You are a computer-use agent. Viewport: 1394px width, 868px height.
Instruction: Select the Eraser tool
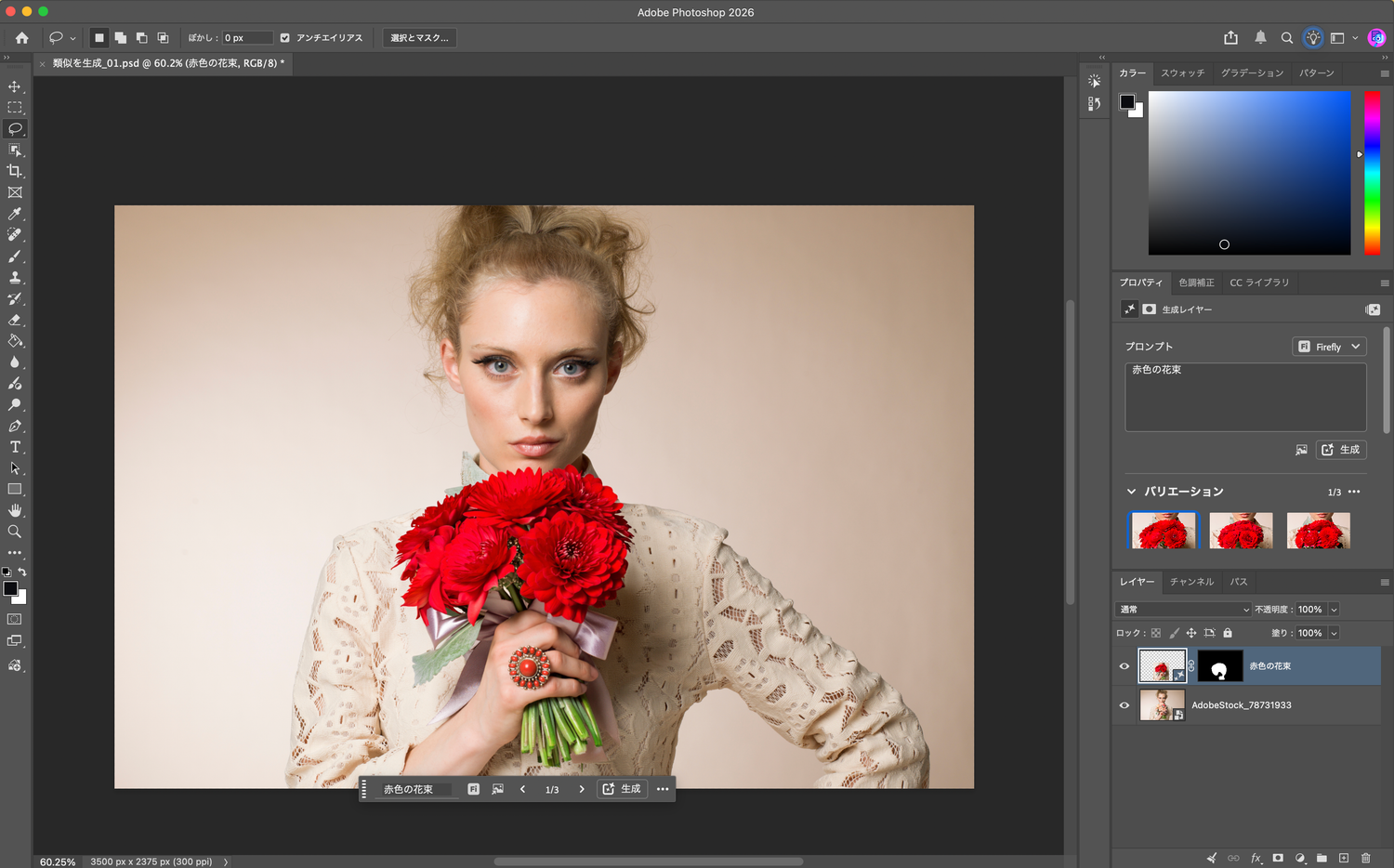[x=15, y=320]
